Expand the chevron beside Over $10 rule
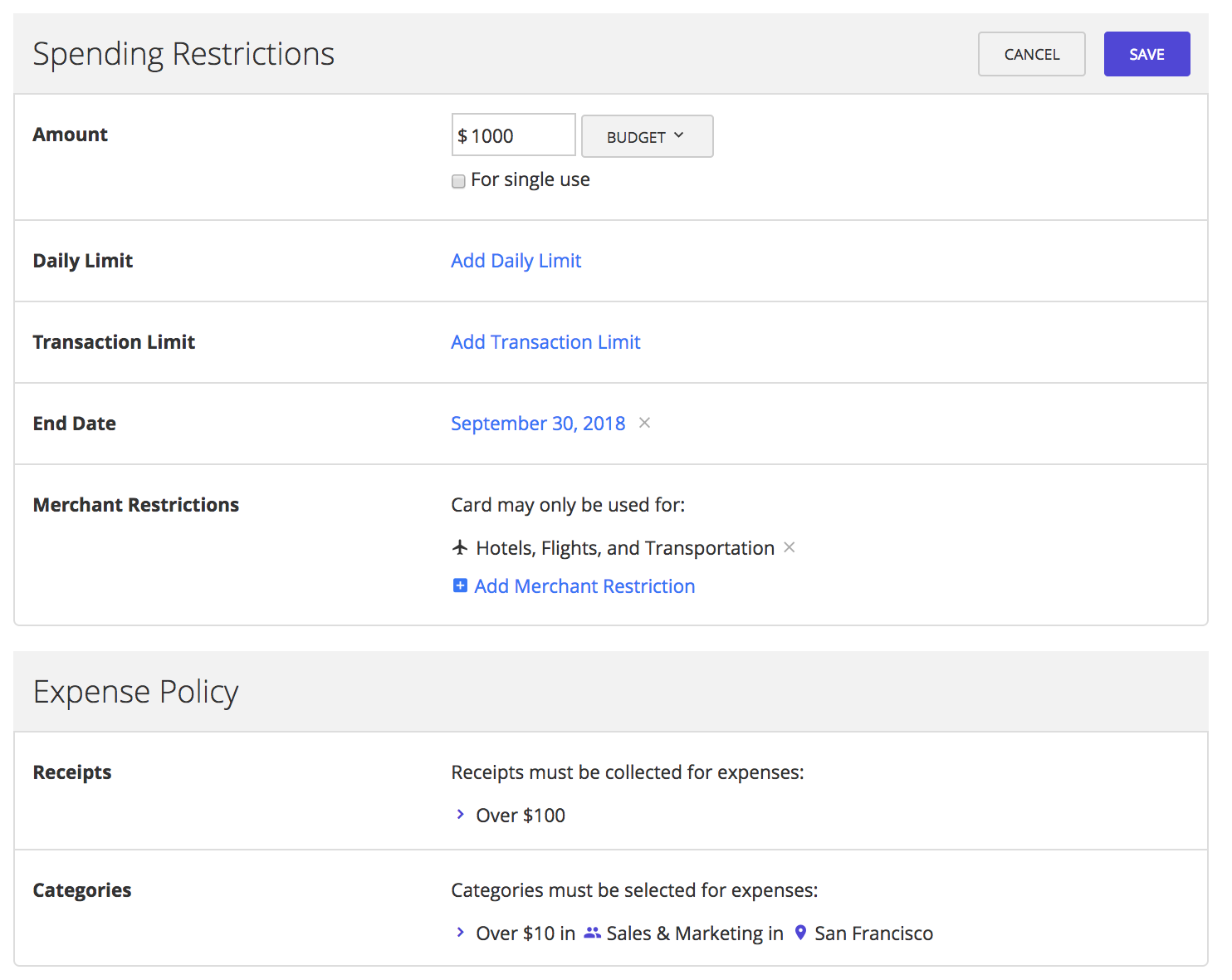This screenshot has height=980, width=1232. click(461, 933)
